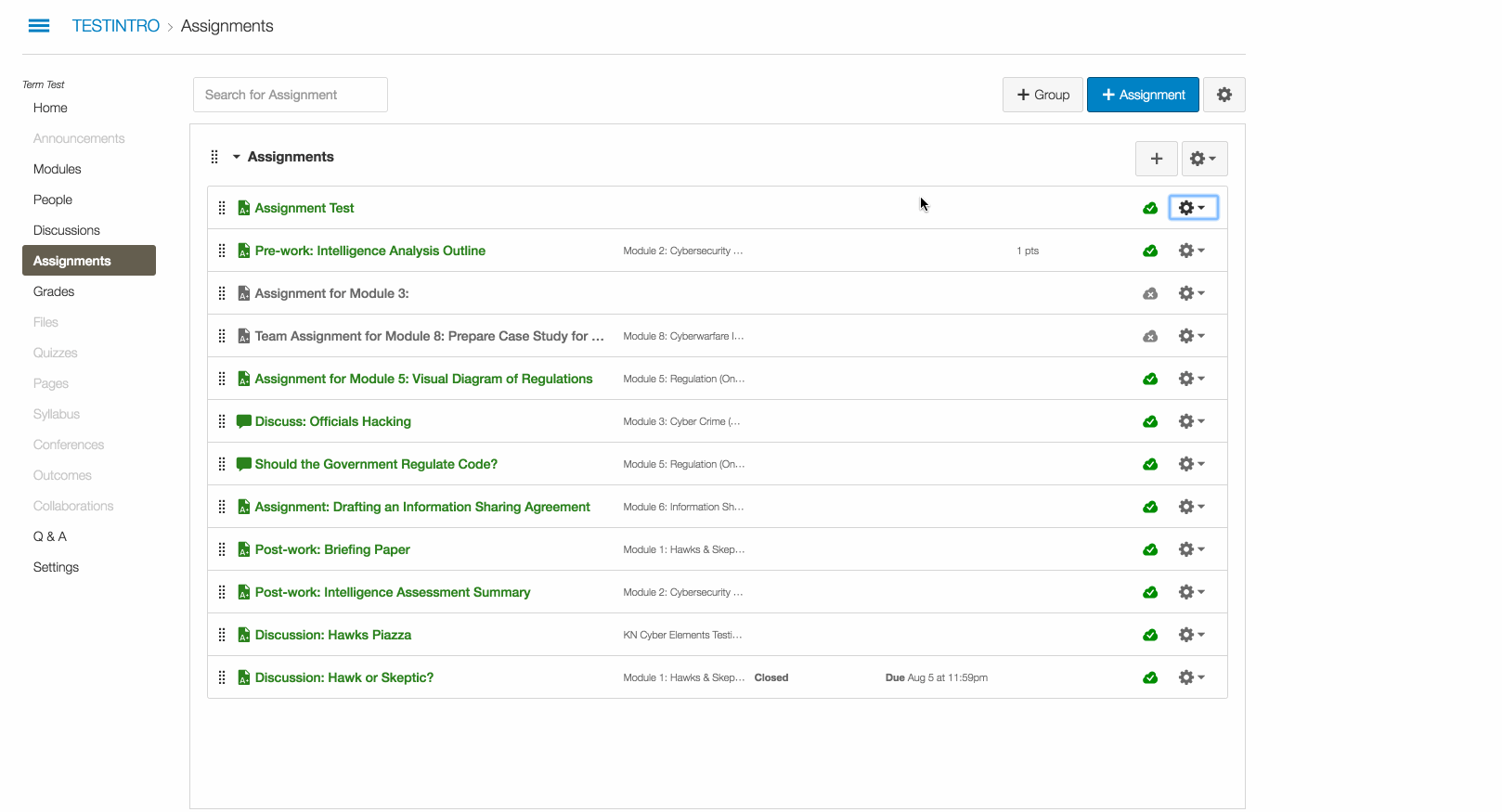Click the discussion icon for Discuss: Officials Hacking
This screenshot has height=812, width=1502.
click(244, 421)
